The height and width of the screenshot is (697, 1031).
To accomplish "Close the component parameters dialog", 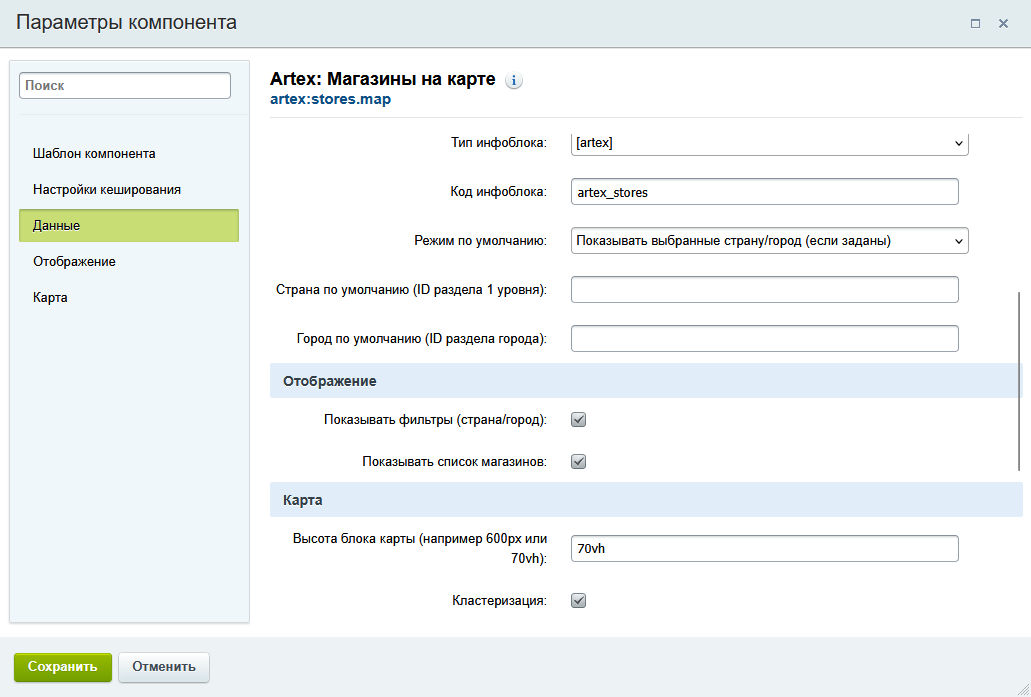I will pos(1003,24).
